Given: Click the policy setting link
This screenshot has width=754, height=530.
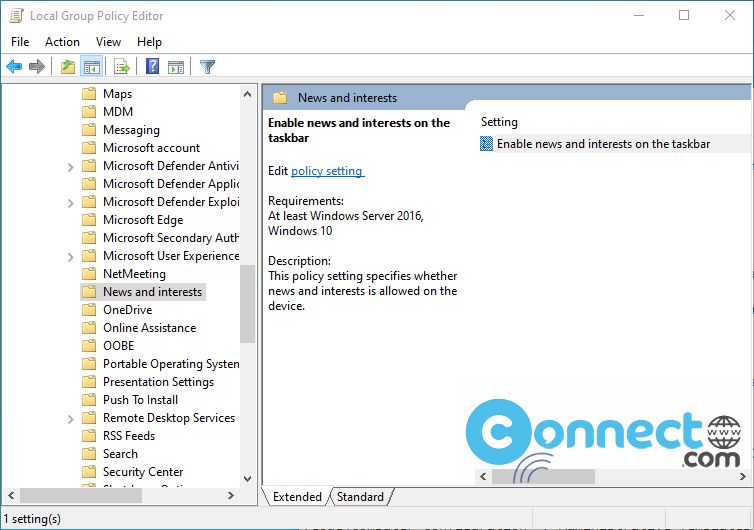Looking at the screenshot, I should 327,171.
